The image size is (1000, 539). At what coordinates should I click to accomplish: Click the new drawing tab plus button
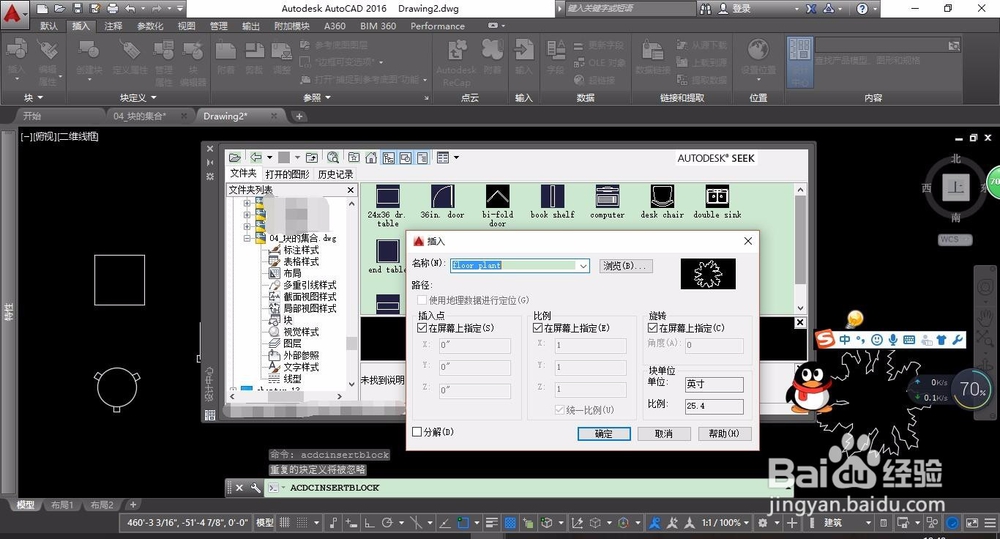[x=298, y=116]
